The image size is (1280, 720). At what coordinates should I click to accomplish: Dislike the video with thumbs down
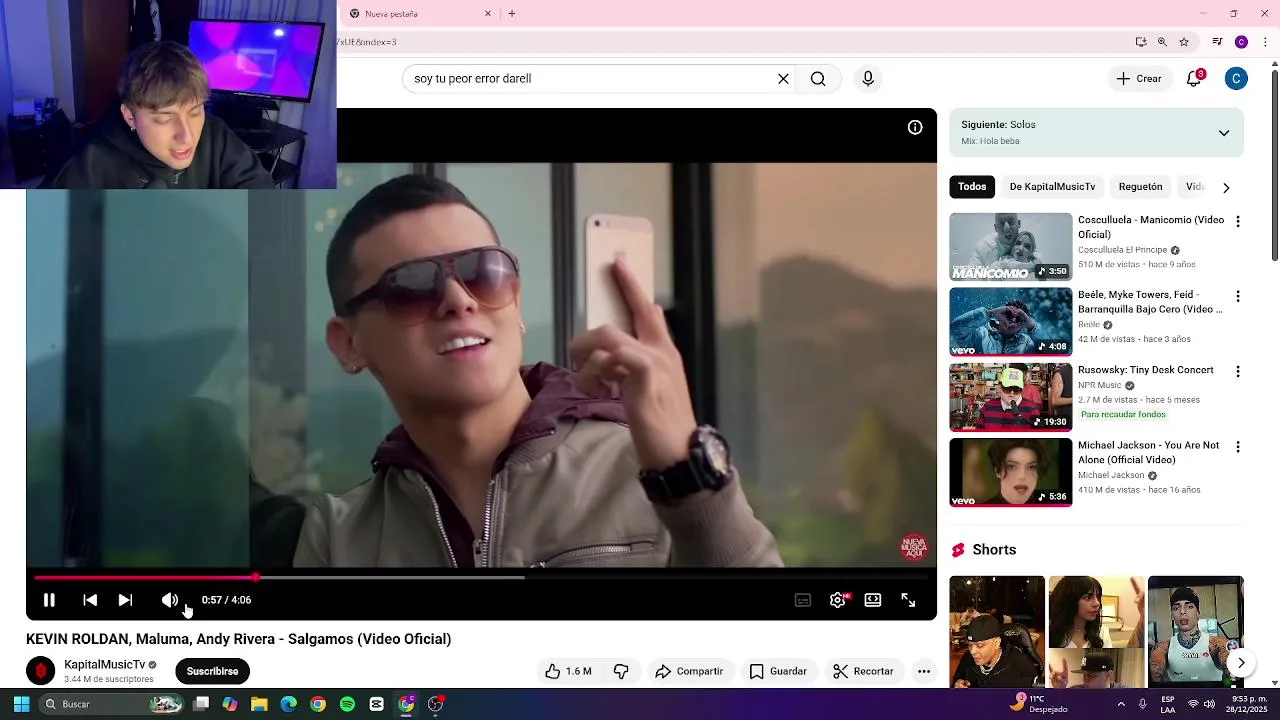tap(621, 671)
